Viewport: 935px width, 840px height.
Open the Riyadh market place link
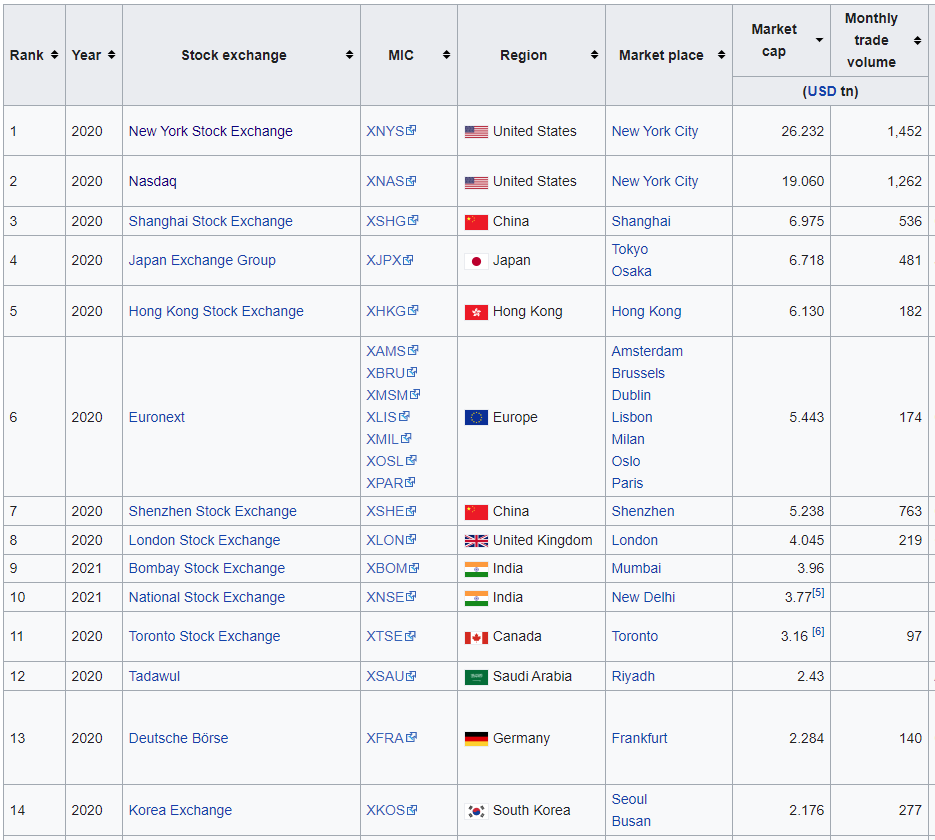click(x=633, y=676)
